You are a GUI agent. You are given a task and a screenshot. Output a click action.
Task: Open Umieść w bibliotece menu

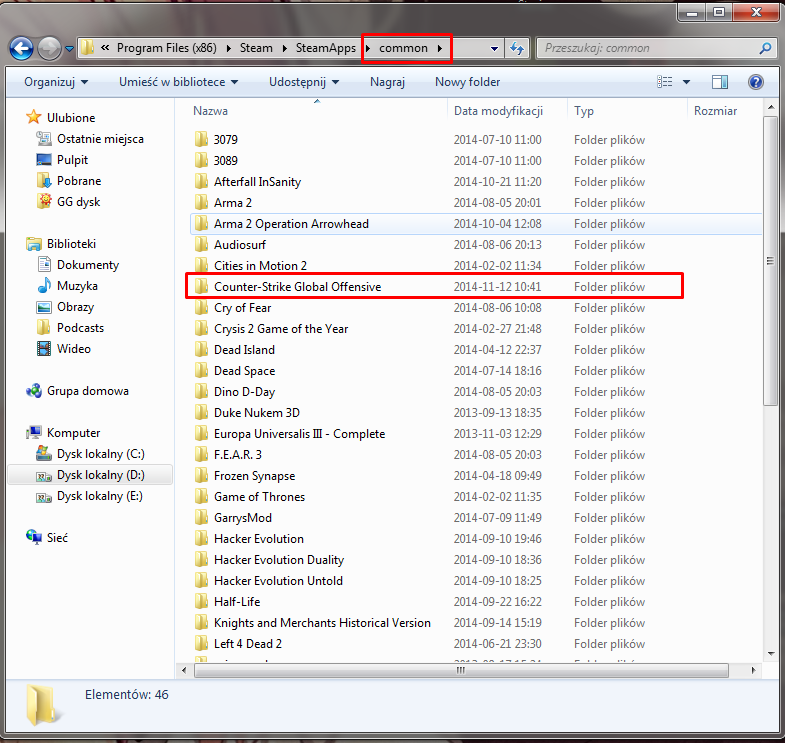(x=178, y=82)
